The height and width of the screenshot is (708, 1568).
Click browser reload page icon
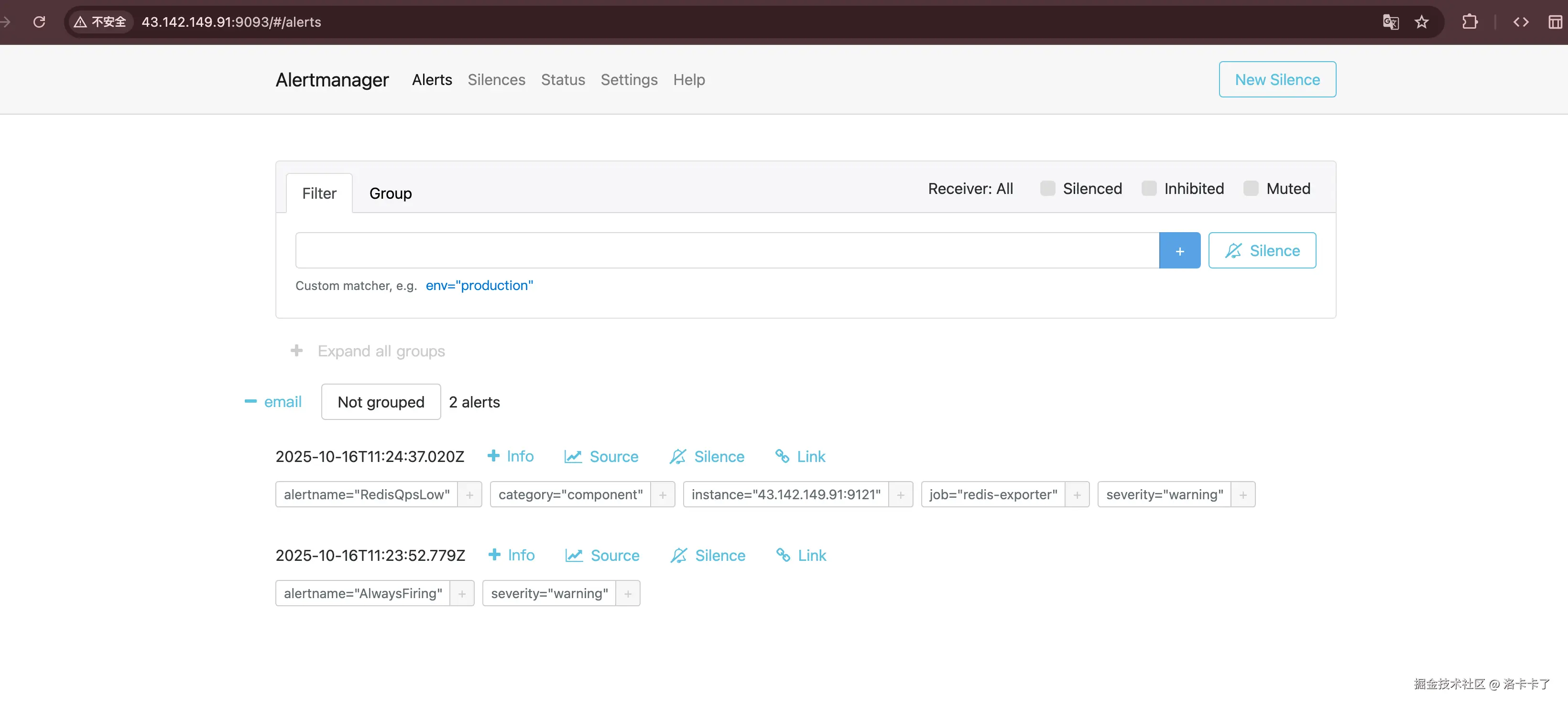click(x=40, y=22)
